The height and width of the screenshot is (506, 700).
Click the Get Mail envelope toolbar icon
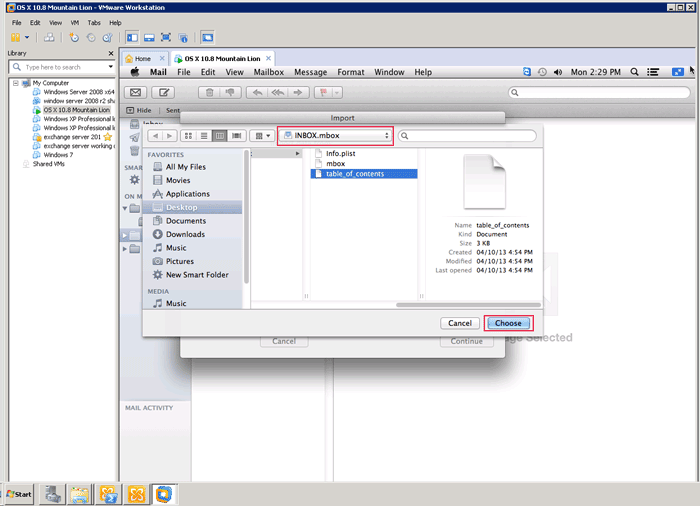pos(135,92)
